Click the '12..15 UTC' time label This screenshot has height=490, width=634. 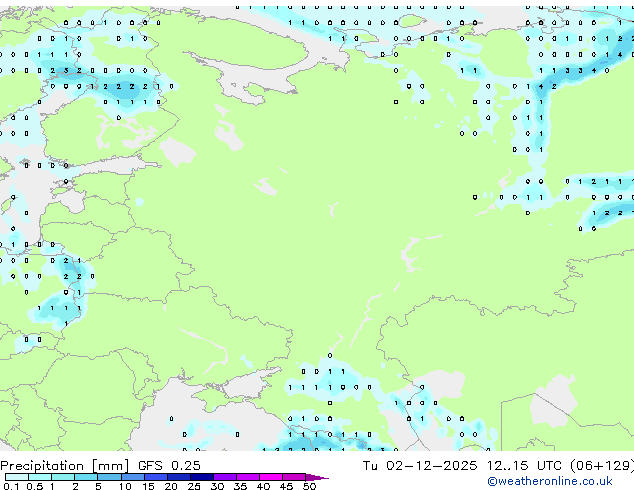tap(524, 466)
